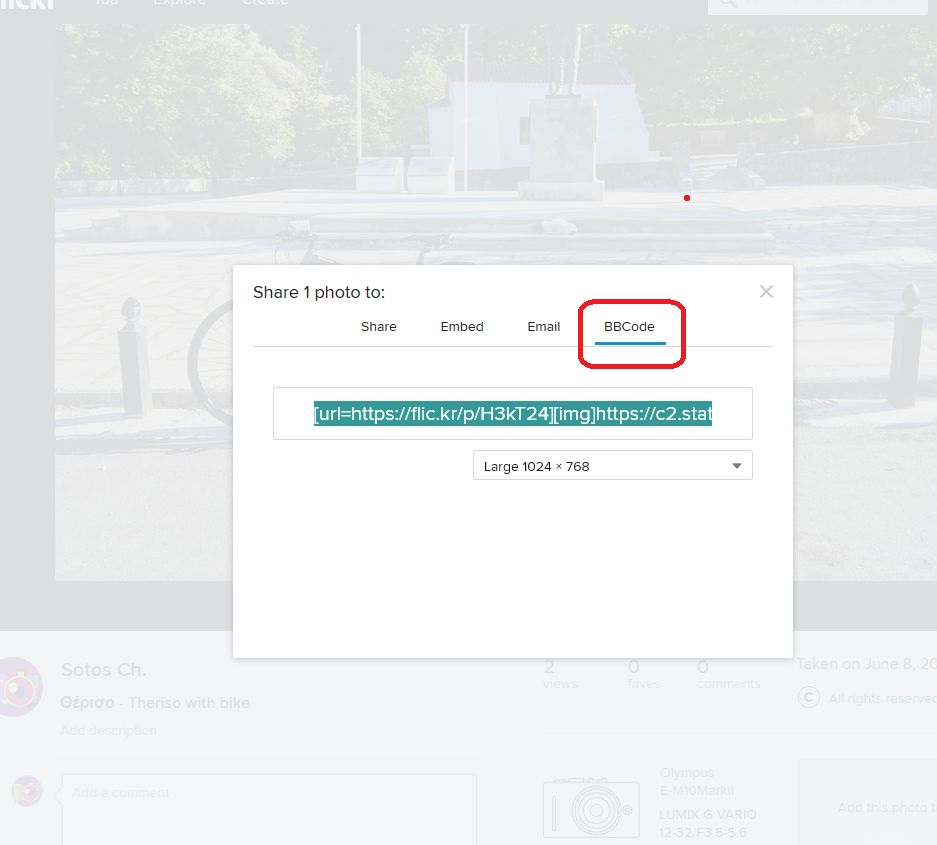Click the BBCode url text field

513,414
